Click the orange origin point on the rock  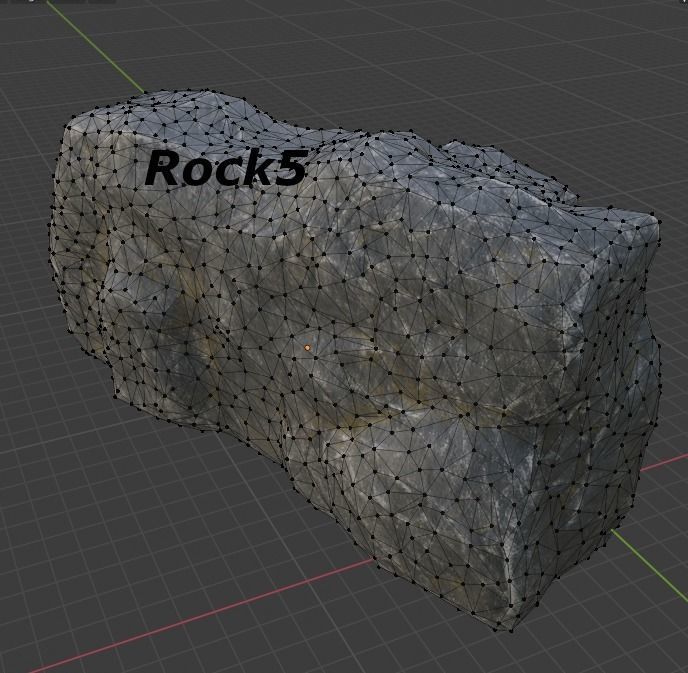pyautogui.click(x=307, y=348)
